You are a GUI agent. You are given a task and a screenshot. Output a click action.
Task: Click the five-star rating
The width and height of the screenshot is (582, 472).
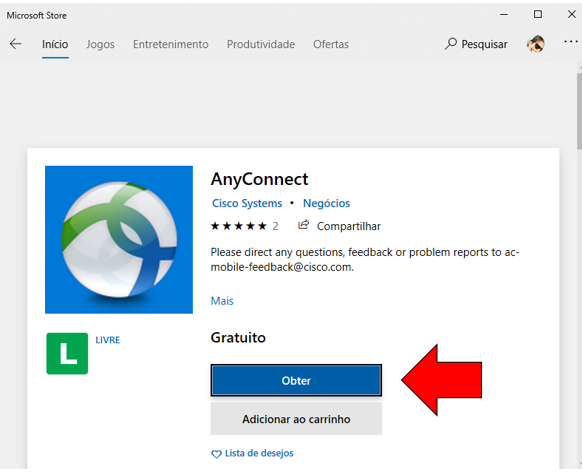point(239,226)
